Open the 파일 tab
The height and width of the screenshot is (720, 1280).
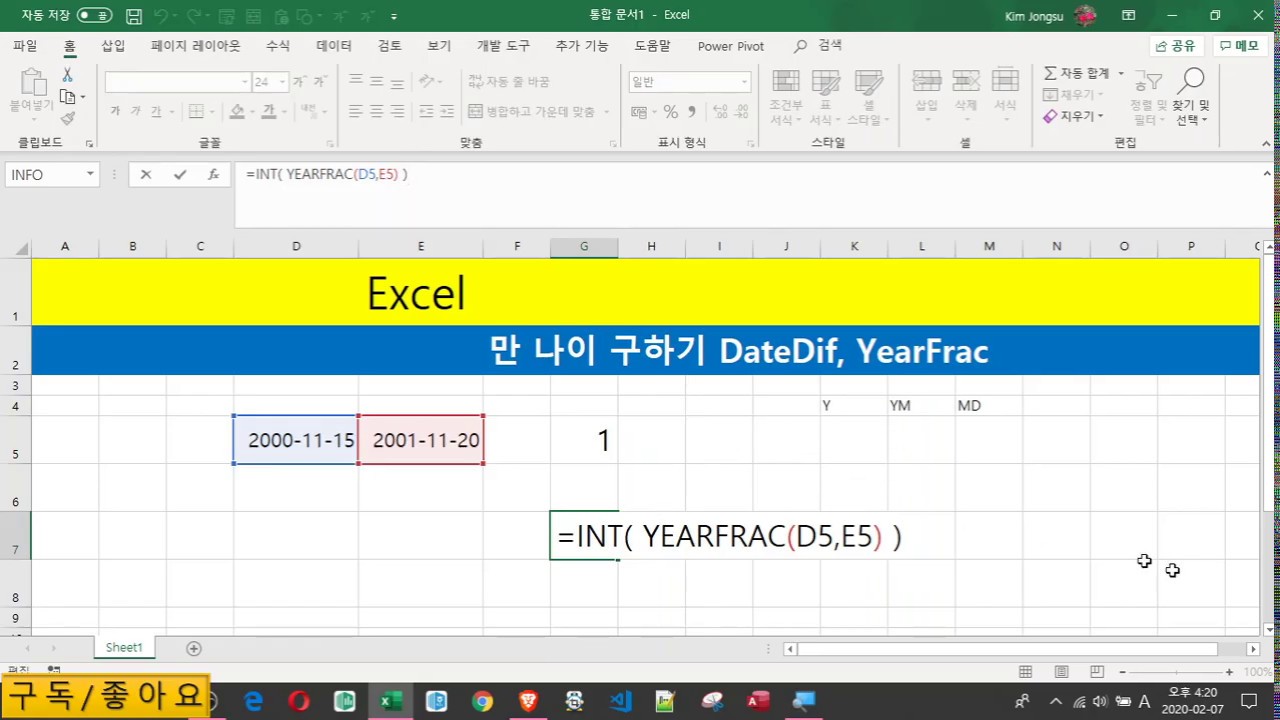coord(25,46)
